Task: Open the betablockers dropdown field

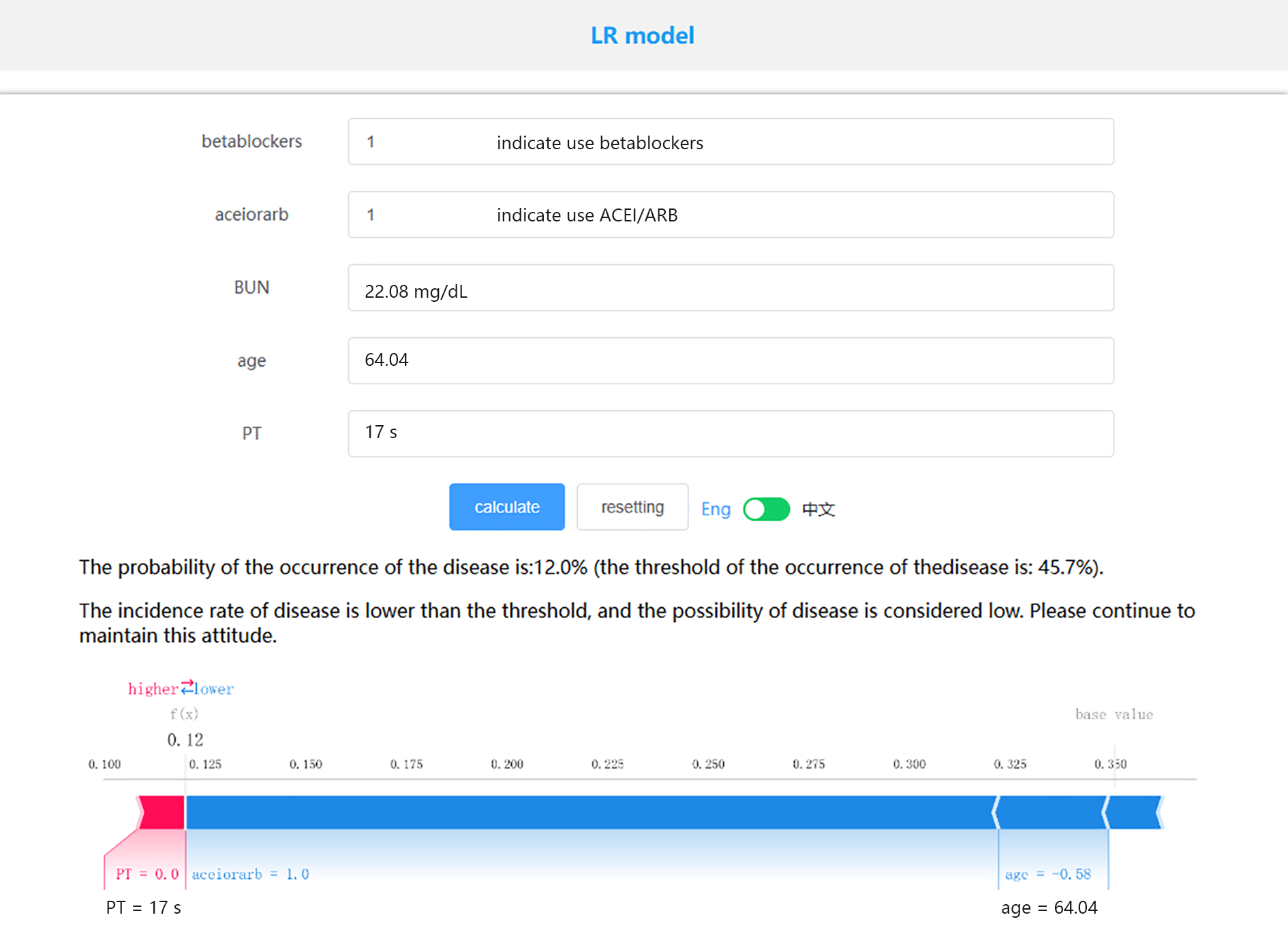Action: point(730,142)
